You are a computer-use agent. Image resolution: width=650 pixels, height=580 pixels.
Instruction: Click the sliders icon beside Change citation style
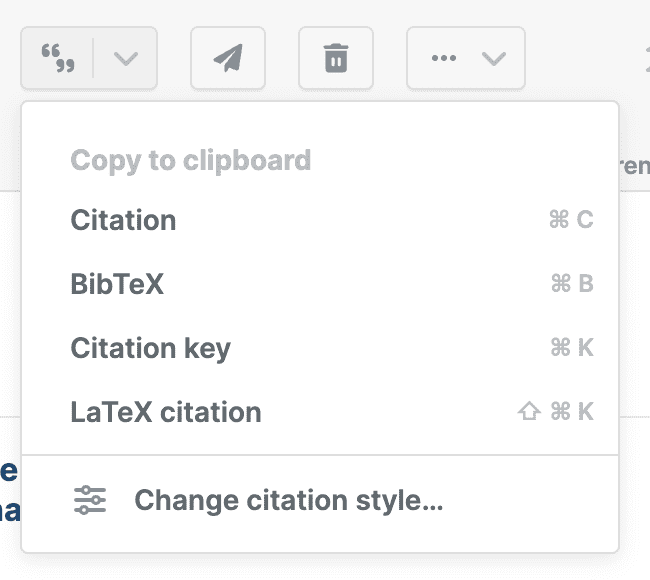(90, 500)
